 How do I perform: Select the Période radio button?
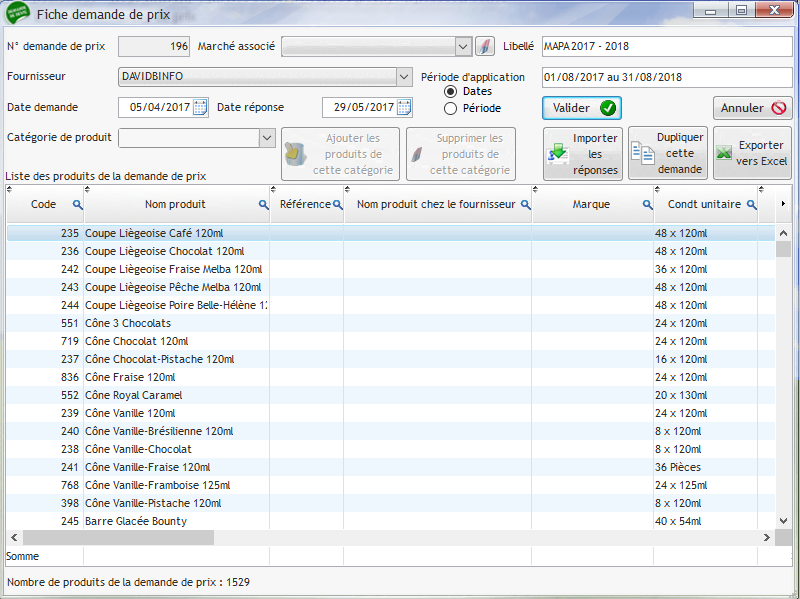pyautogui.click(x=450, y=108)
